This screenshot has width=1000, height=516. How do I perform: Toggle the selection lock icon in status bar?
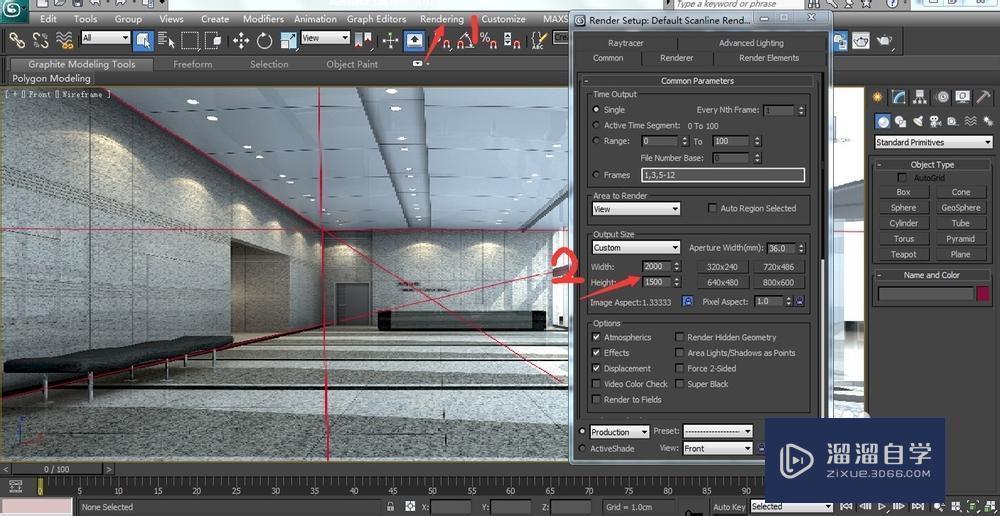pos(390,506)
